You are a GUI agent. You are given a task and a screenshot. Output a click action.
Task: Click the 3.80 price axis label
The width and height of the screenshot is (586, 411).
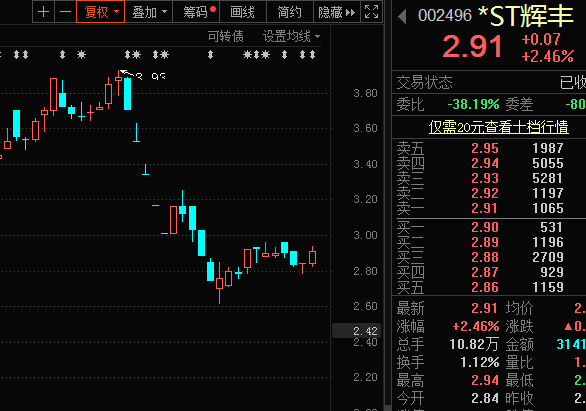point(365,93)
